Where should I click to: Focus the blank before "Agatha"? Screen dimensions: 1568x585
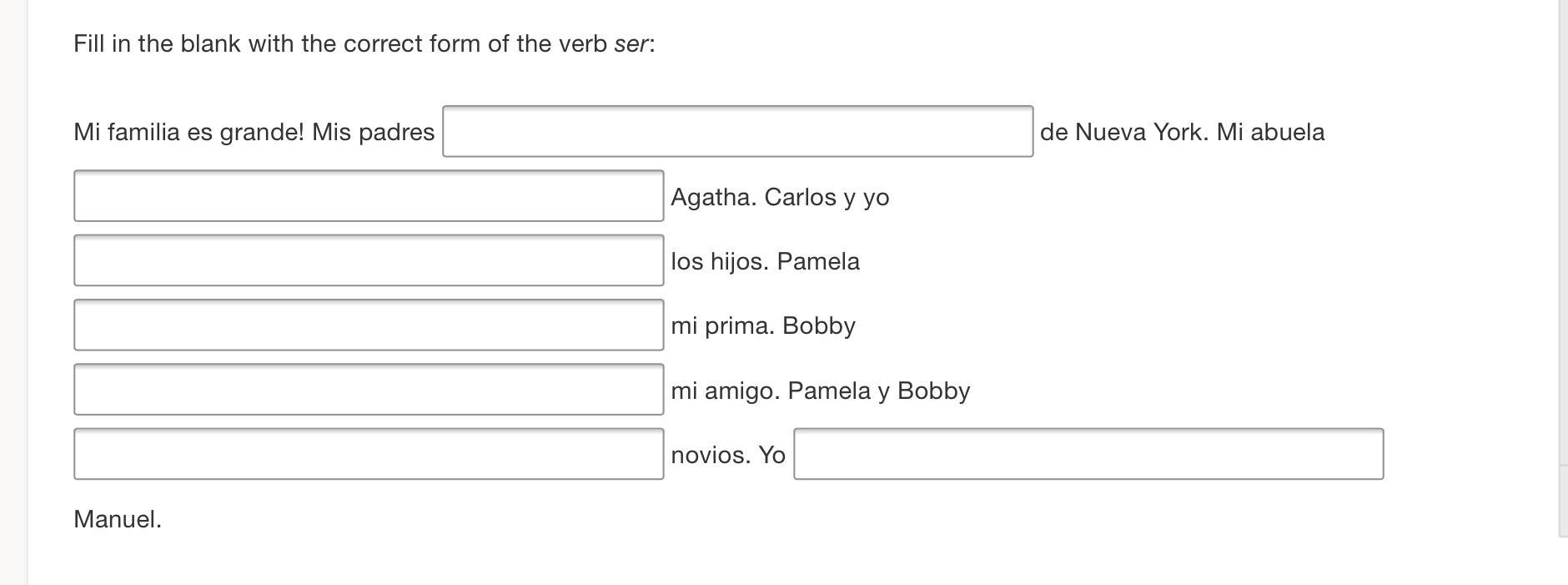coord(369,196)
